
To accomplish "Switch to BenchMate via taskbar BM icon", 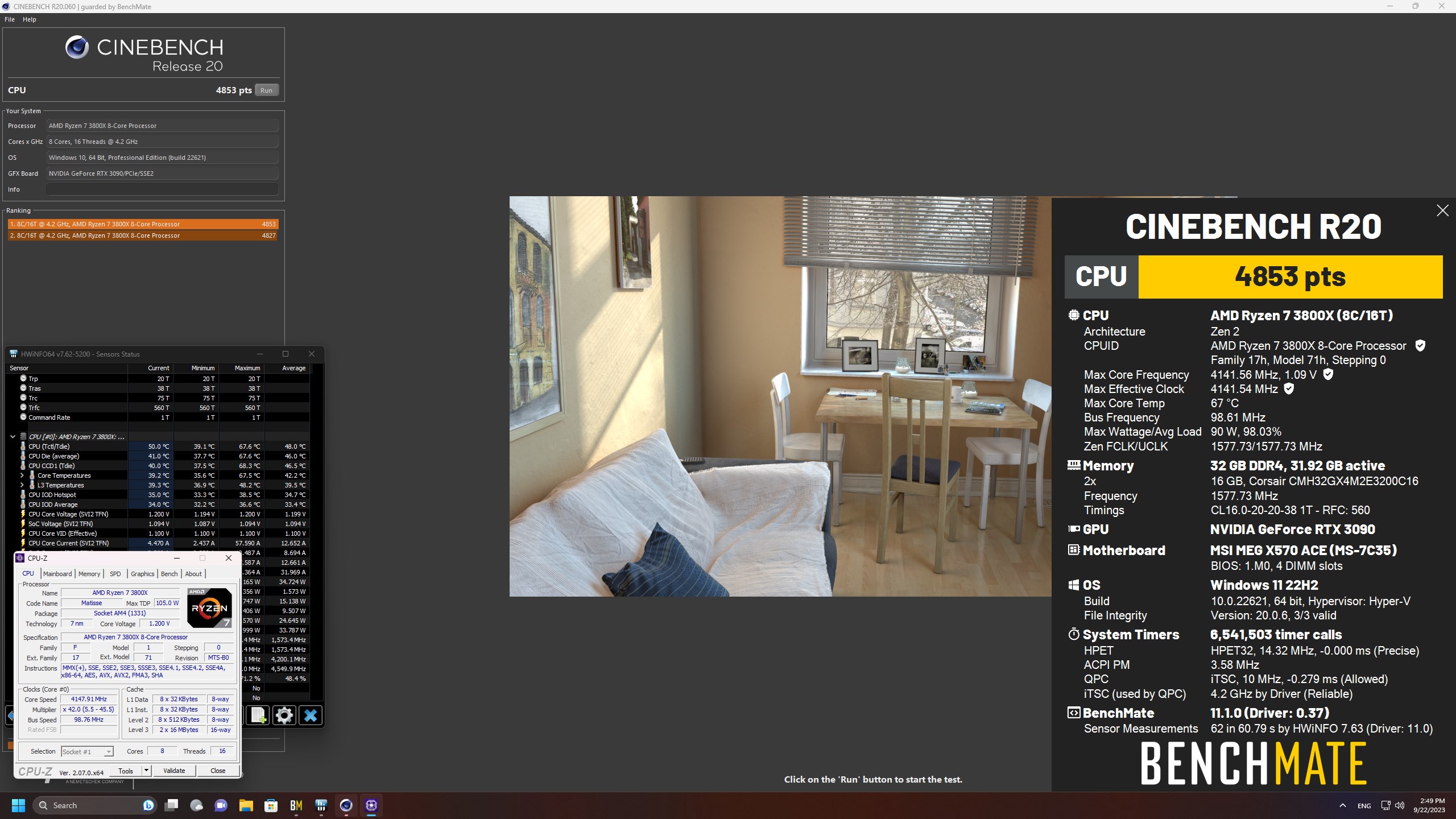I will (x=296, y=805).
